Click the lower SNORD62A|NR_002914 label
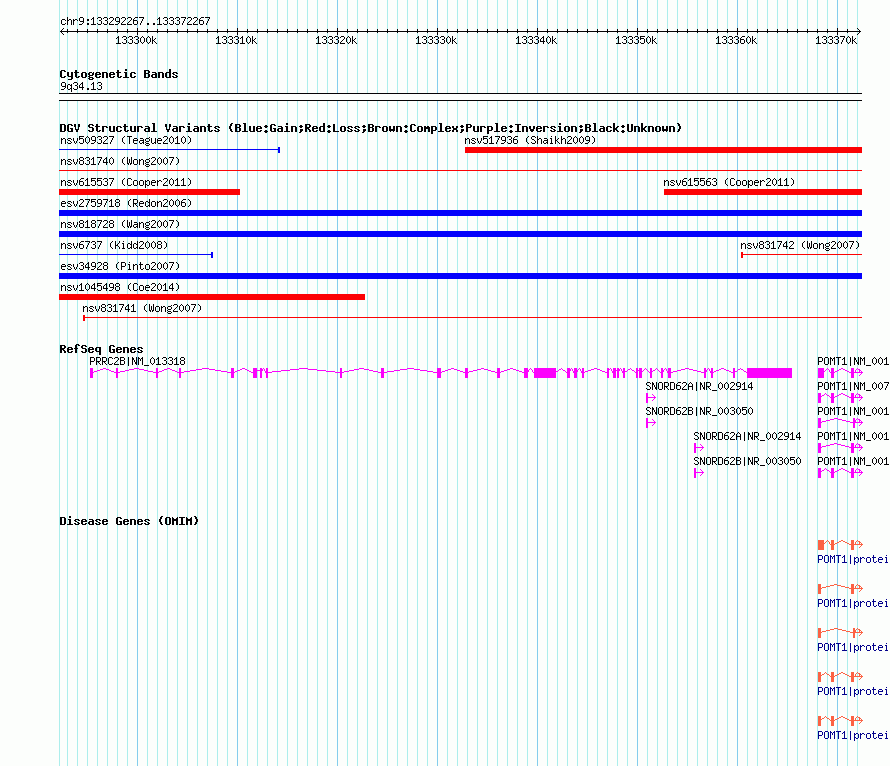 click(747, 436)
